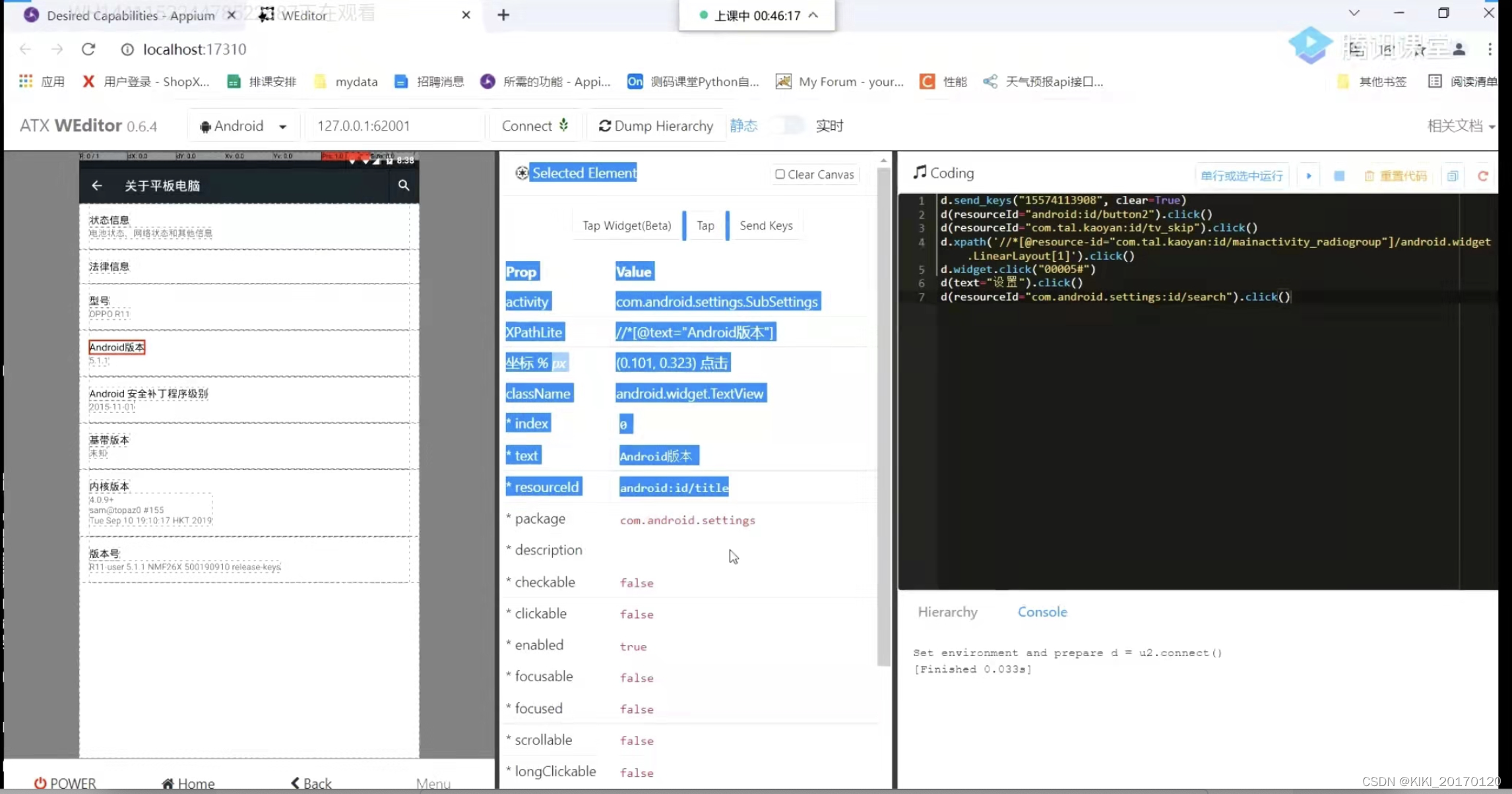1512x794 pixels.
Task: Switch to Desired Capabilities Appium browser tab
Action: tap(130, 15)
